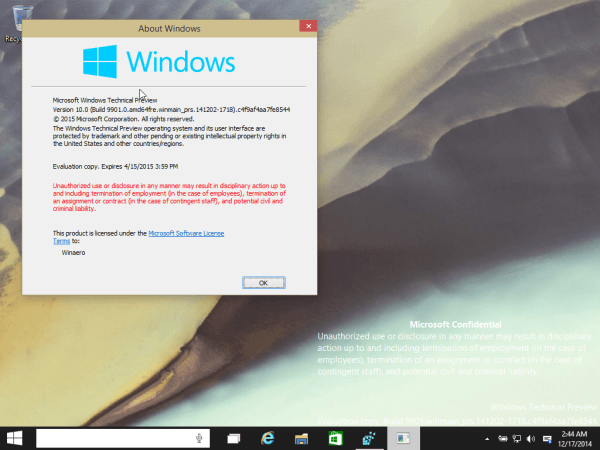Screen dimensions: 600x450
Task: Click the 'Version 10.0 (Build 9901' line
Action: [x=171, y=110]
